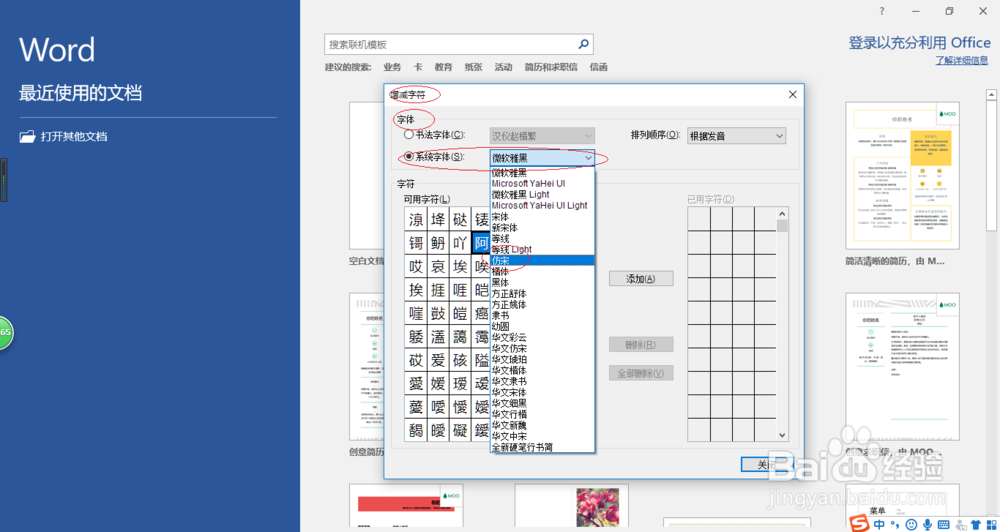Toggle the punctuation mode icon on IME bar
1000x532 pixels.
897,525
